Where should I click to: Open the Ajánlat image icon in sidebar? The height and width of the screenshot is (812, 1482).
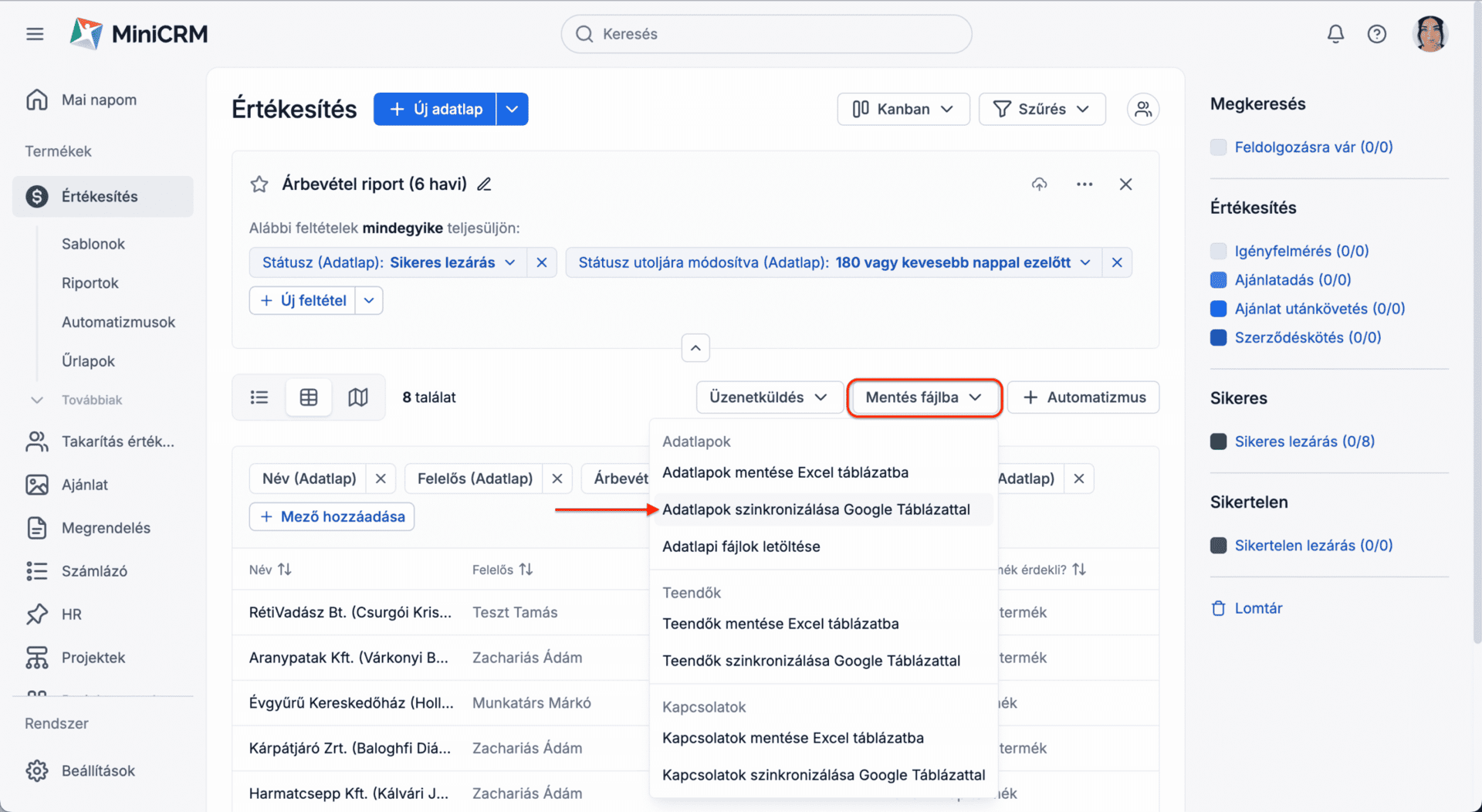[37, 485]
